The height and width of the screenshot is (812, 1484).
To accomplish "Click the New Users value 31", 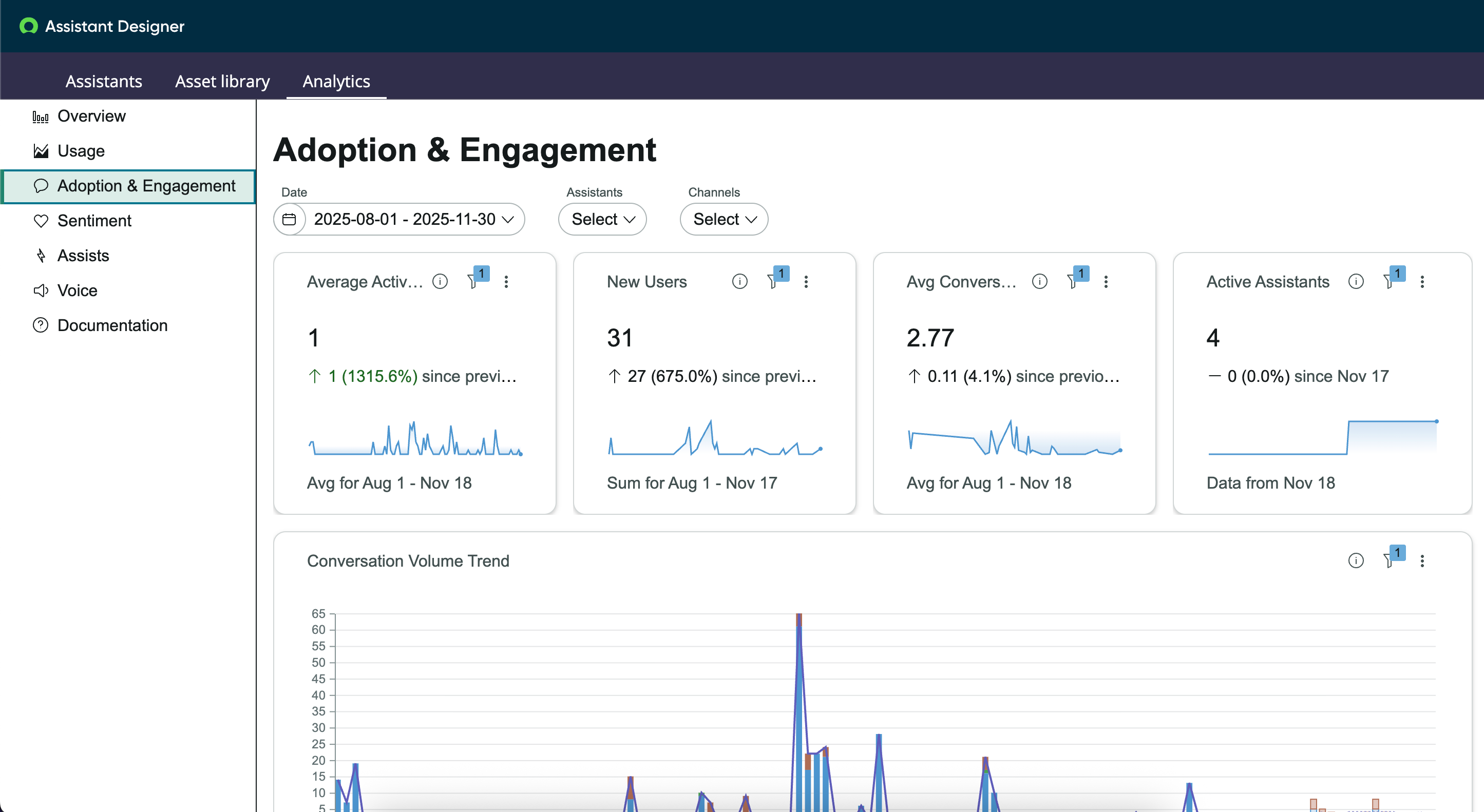I will [620, 338].
